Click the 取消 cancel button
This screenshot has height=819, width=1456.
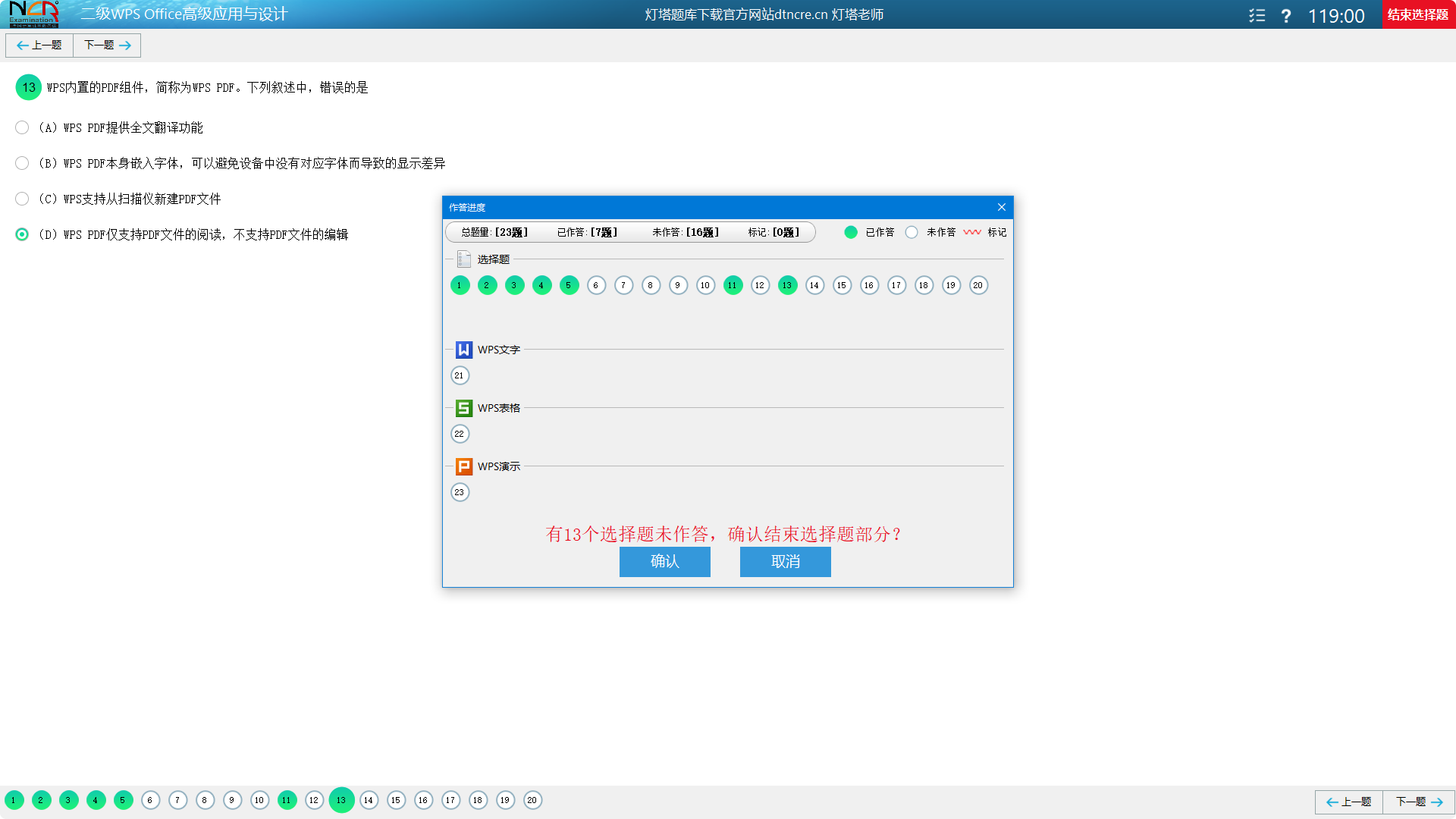(x=785, y=562)
